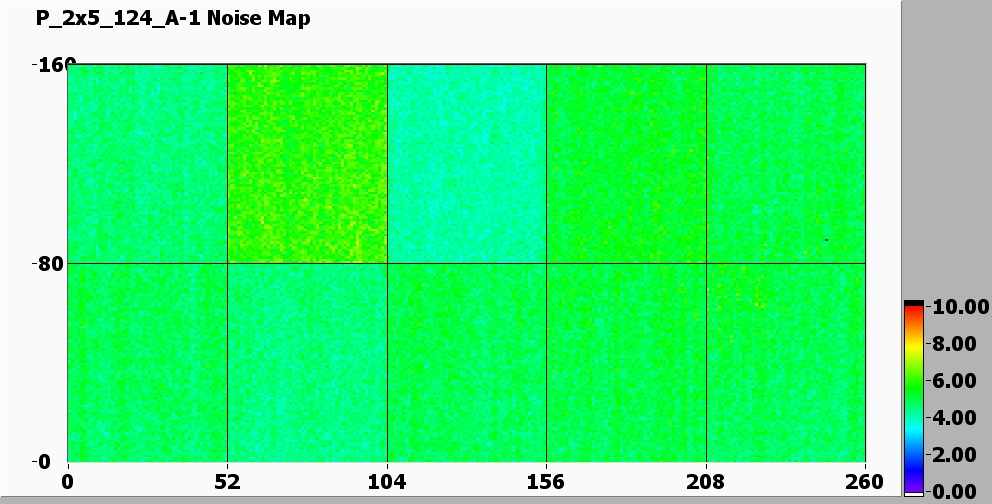Viewport: 992px width, 504px height.
Task: Click the x-axis tick label 52
Action: coord(228,483)
